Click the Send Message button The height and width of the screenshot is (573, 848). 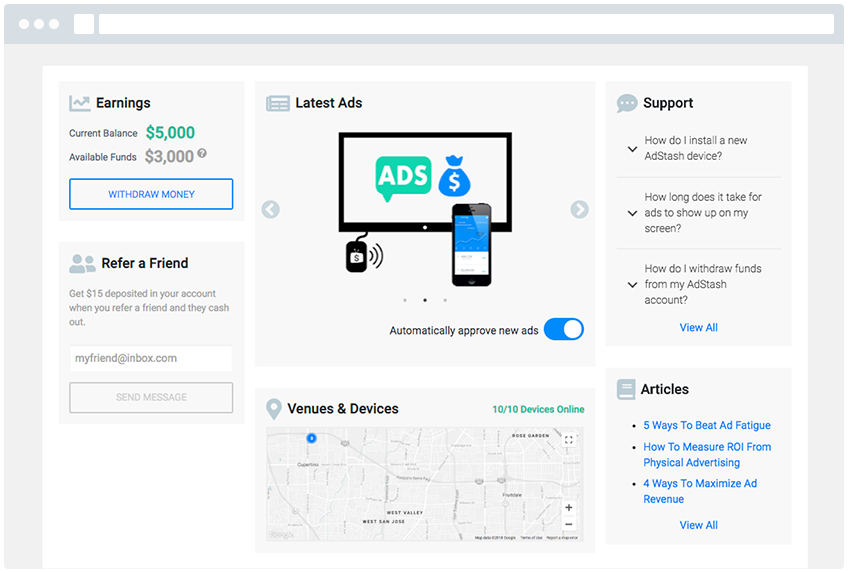(x=151, y=397)
